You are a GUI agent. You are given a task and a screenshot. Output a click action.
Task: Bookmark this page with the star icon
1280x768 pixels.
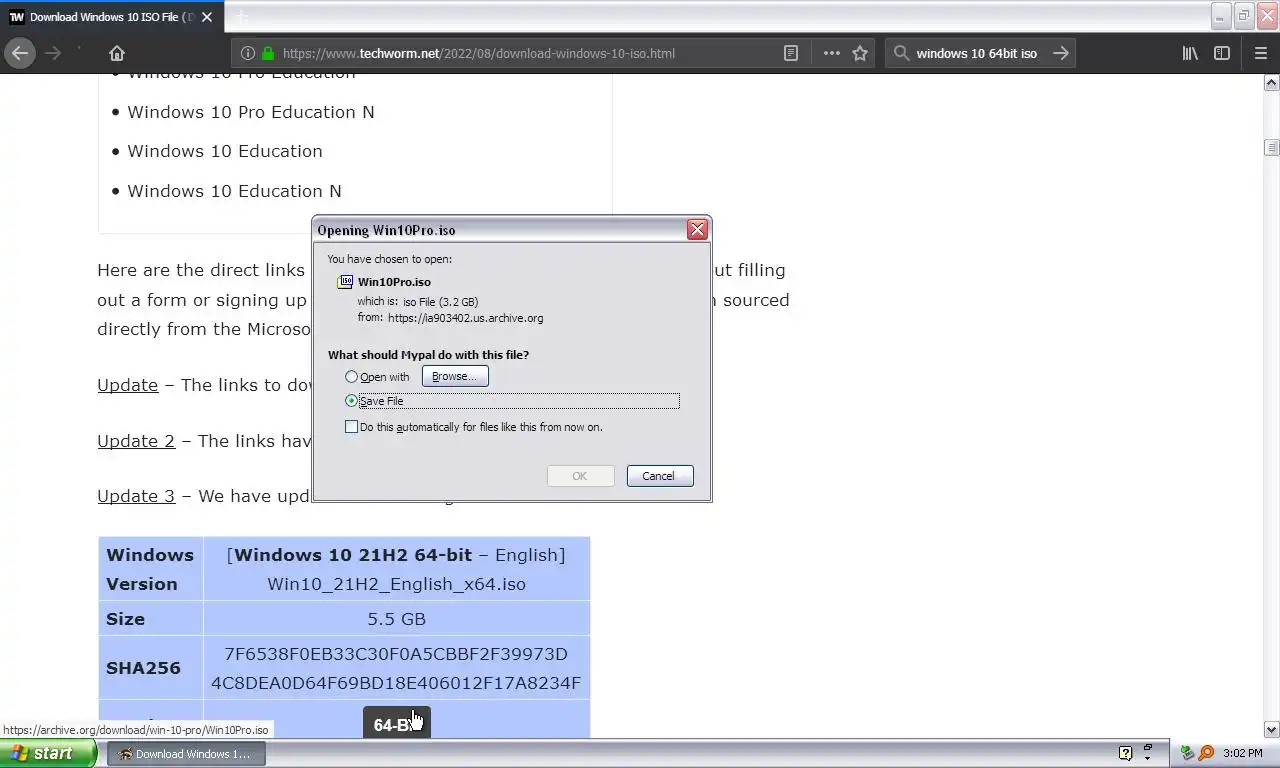pos(860,53)
